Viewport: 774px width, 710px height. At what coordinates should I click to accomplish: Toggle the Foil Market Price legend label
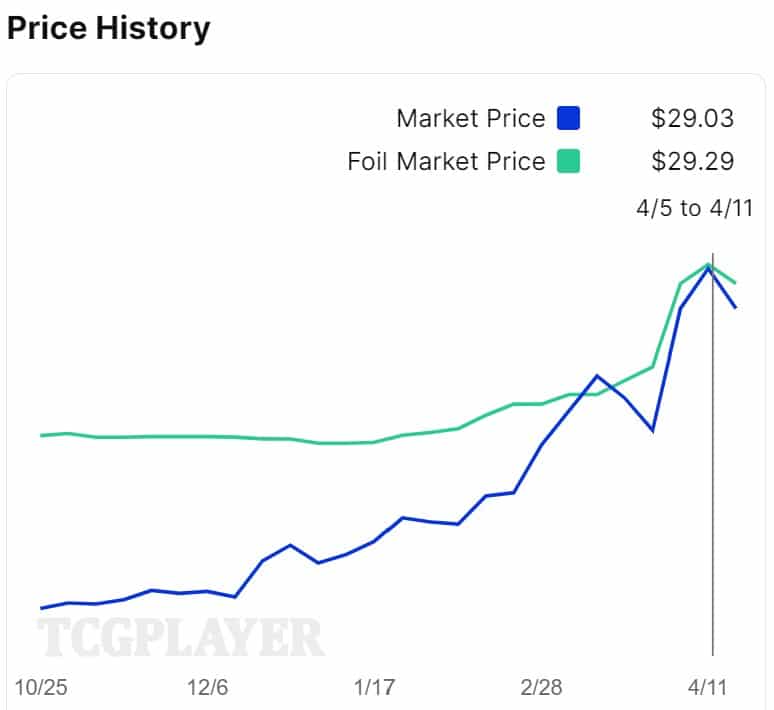[446, 161]
